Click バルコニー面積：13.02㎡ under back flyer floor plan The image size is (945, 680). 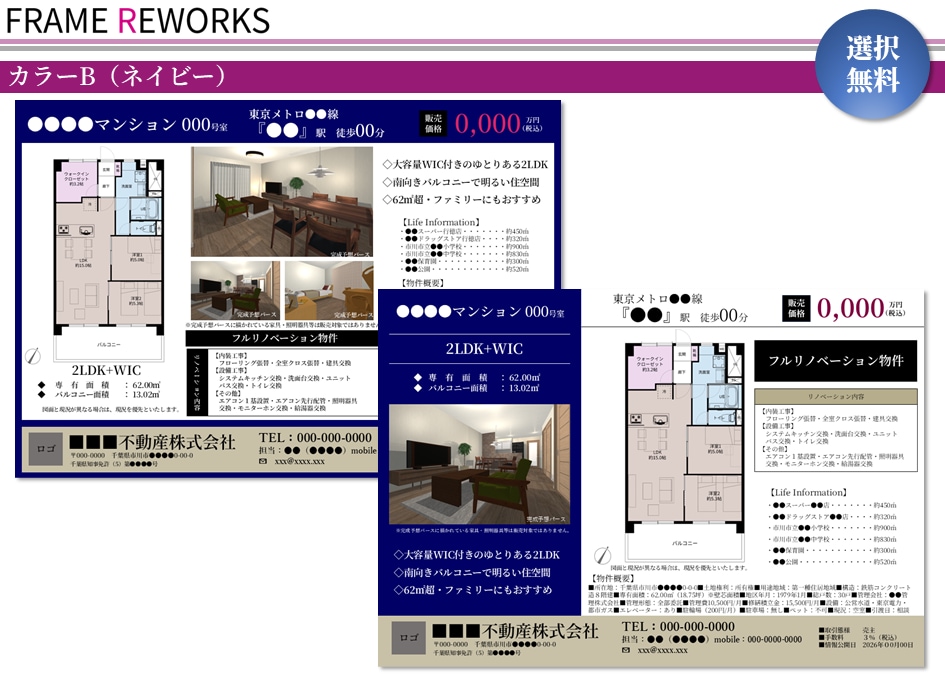click(x=99, y=394)
